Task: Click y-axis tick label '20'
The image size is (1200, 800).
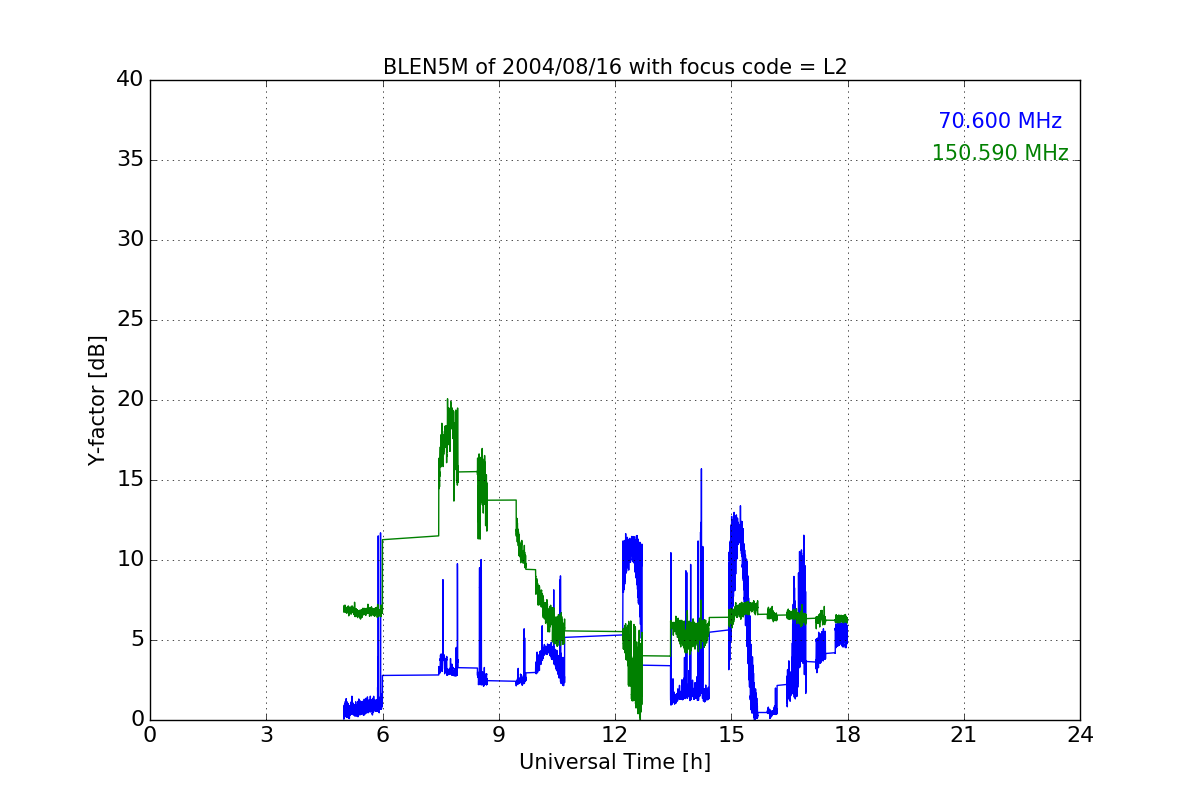Action: point(130,400)
